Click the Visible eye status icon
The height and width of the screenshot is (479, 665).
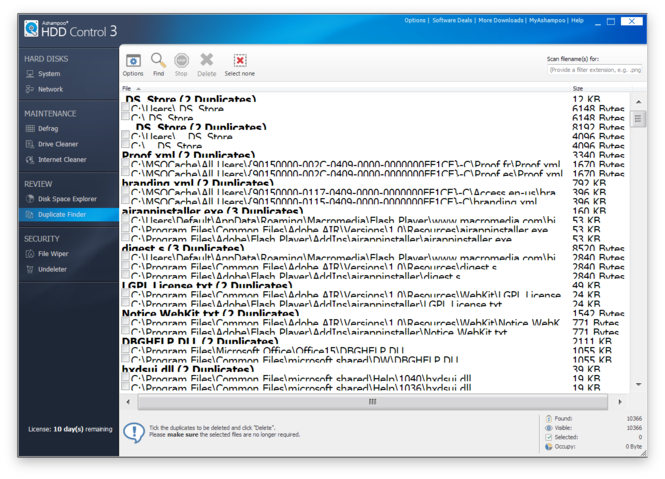[549, 428]
